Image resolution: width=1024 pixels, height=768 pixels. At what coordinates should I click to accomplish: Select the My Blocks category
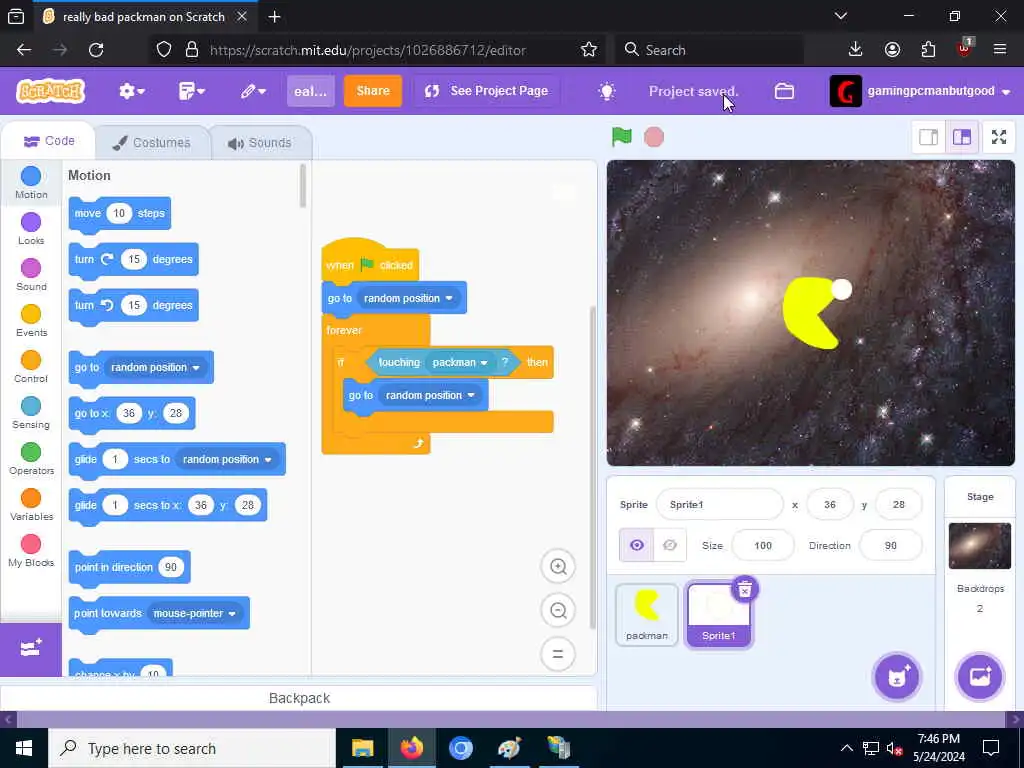31,551
